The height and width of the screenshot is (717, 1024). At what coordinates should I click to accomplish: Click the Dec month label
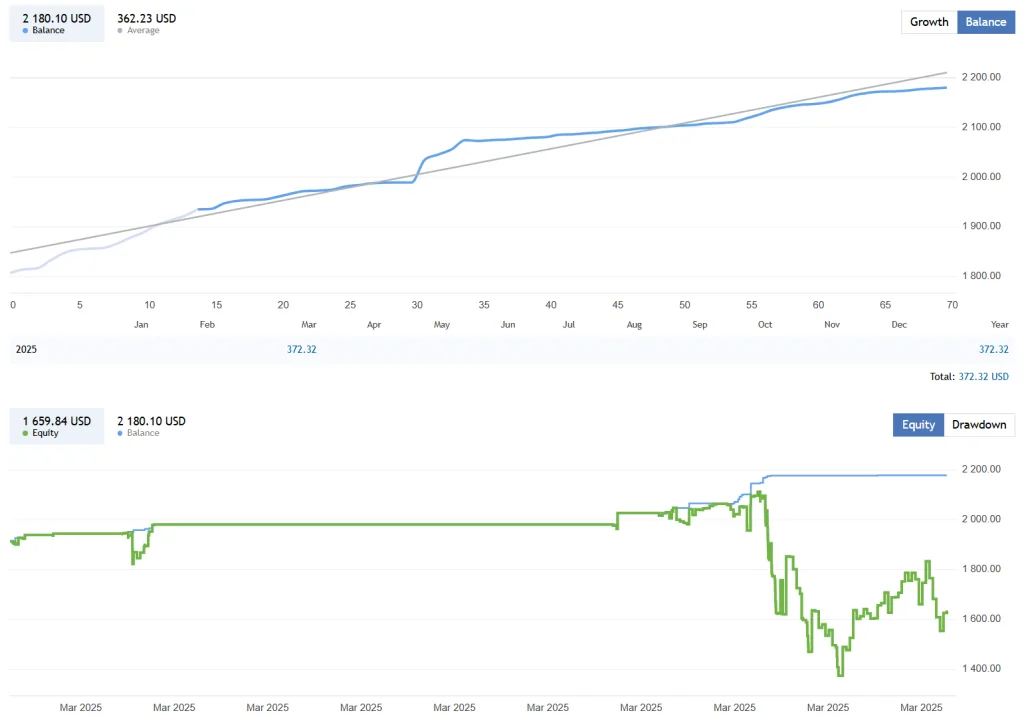coord(898,324)
